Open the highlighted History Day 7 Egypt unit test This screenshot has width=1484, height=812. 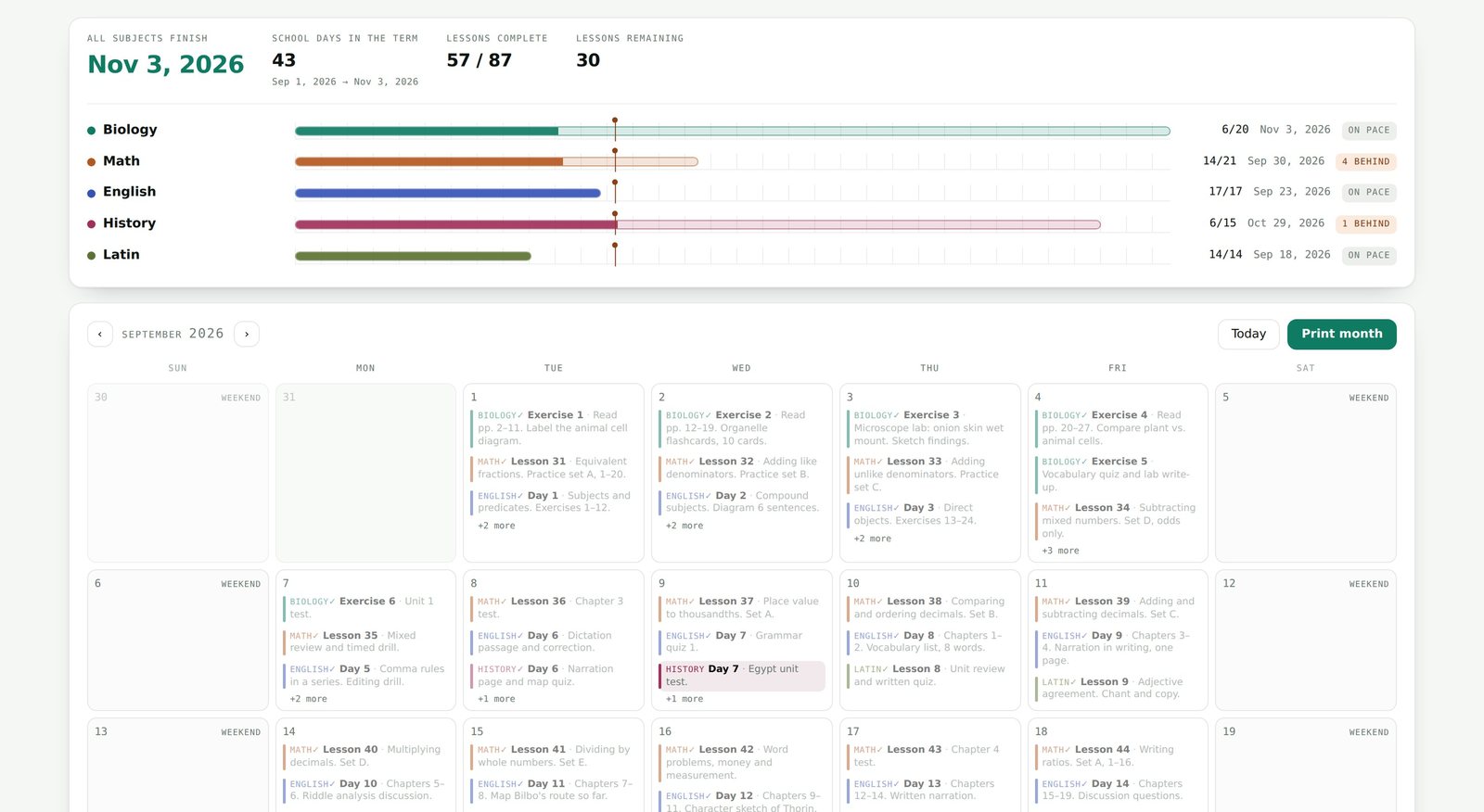[x=742, y=676]
